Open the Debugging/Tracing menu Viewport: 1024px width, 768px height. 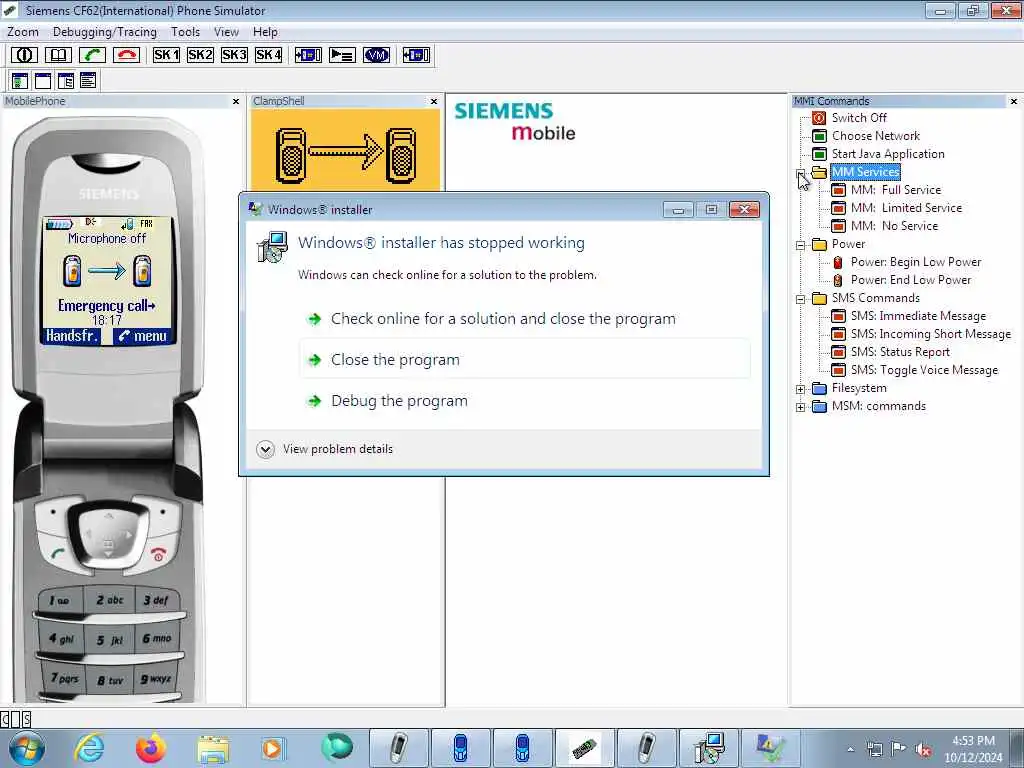pyautogui.click(x=104, y=31)
